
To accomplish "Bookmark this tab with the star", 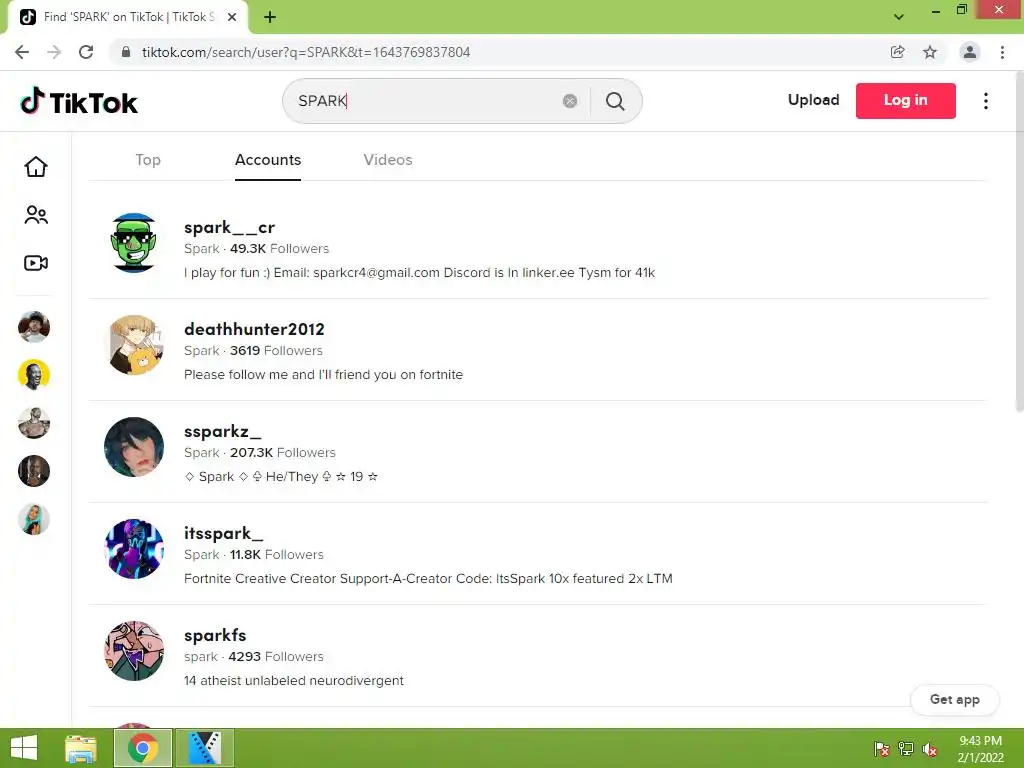I will coord(930,52).
